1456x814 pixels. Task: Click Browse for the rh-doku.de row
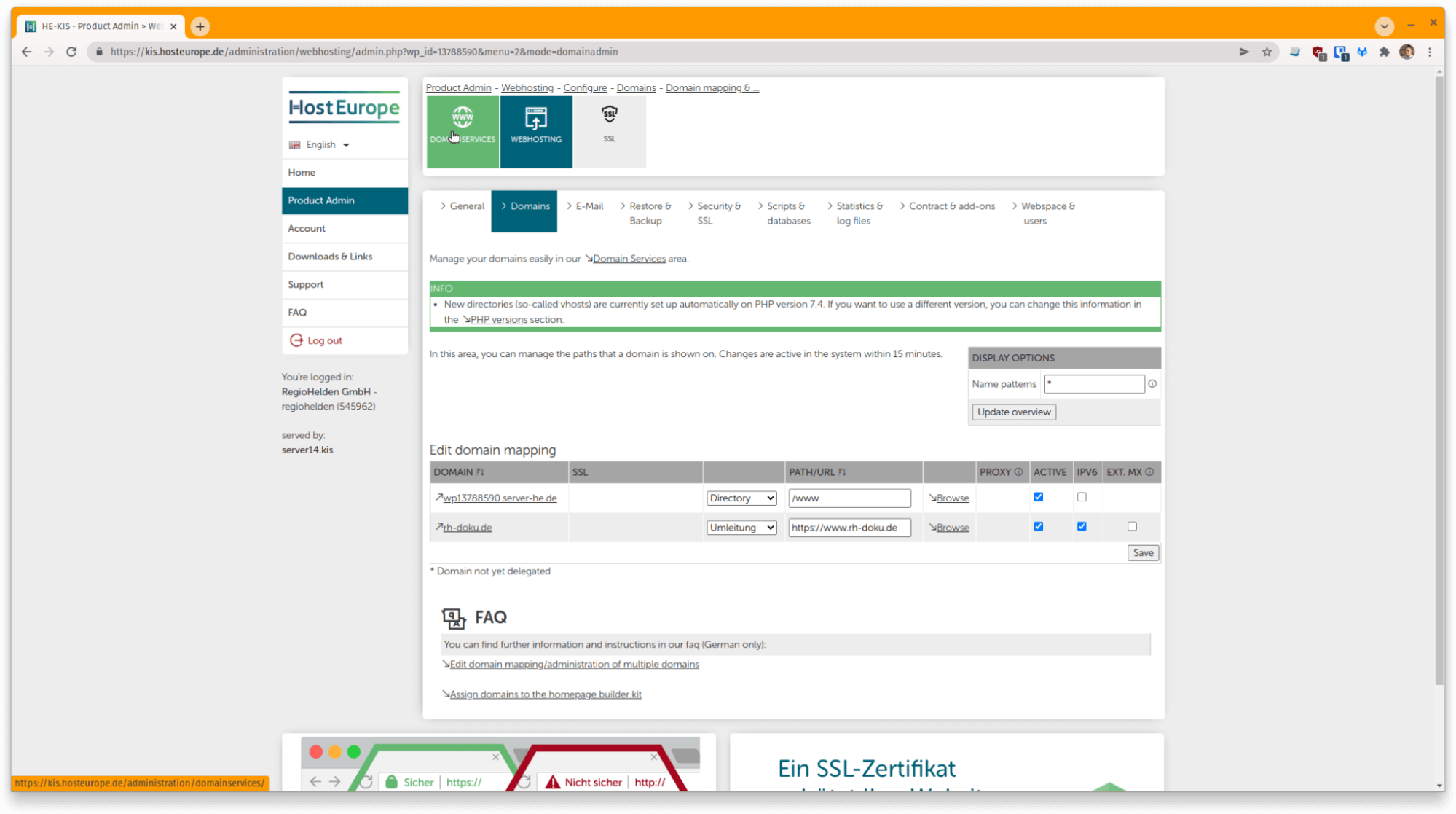tap(952, 528)
